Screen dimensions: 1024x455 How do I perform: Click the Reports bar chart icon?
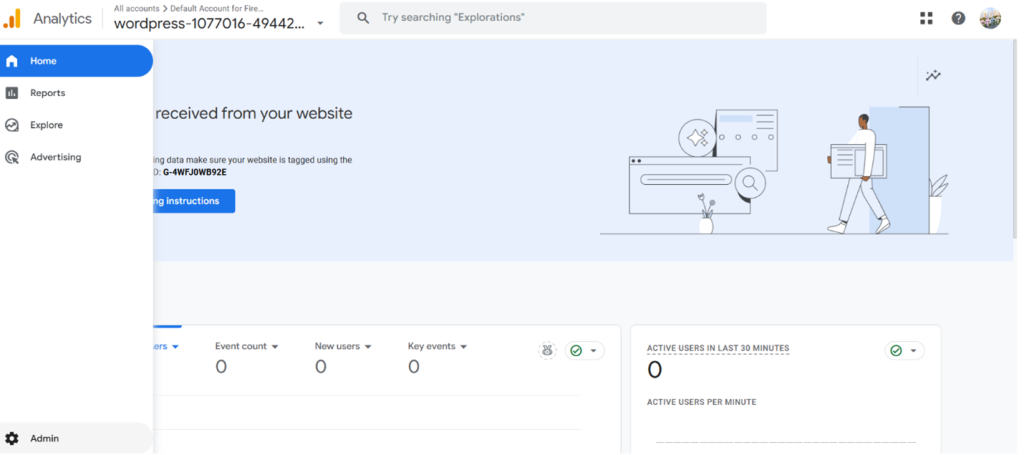(12, 93)
